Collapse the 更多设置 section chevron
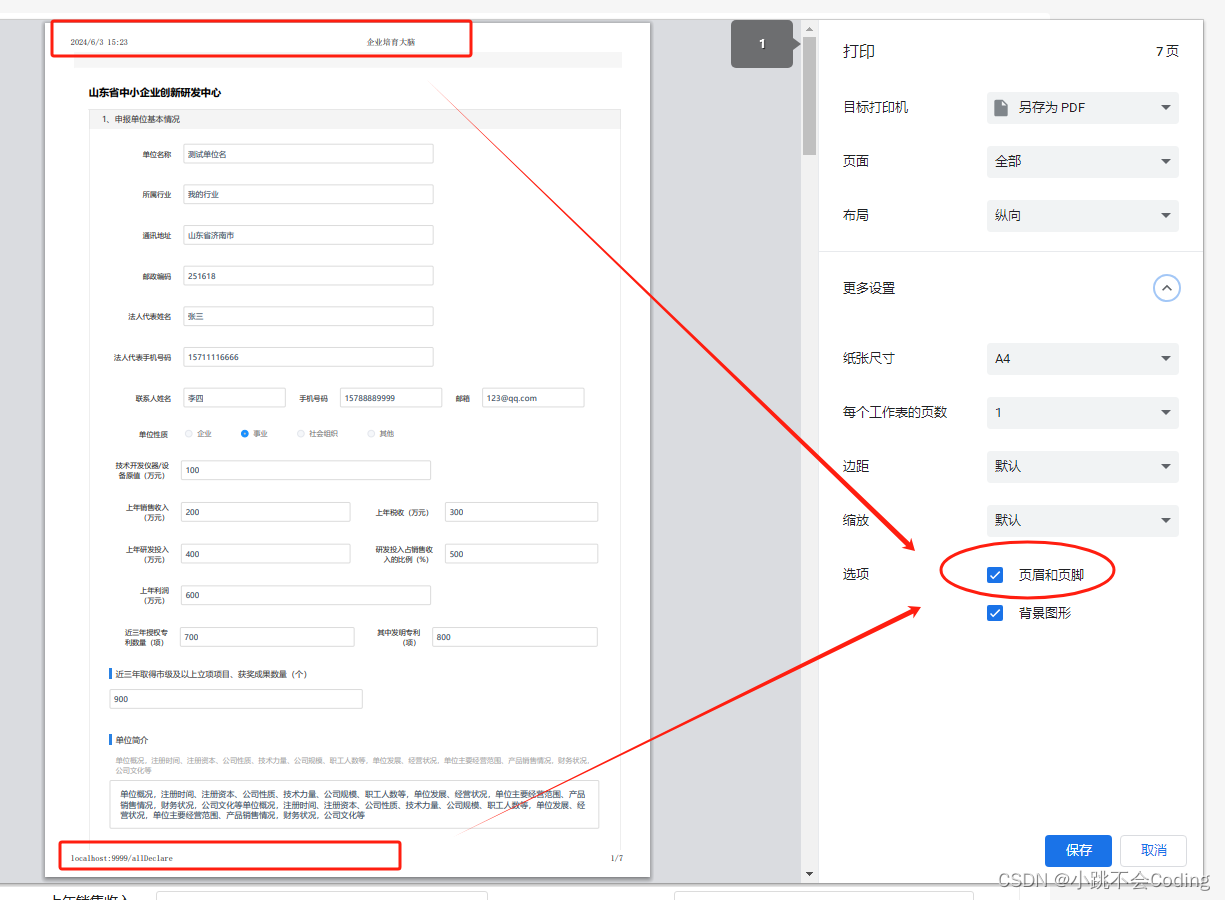The image size is (1225, 900). coord(1166,288)
